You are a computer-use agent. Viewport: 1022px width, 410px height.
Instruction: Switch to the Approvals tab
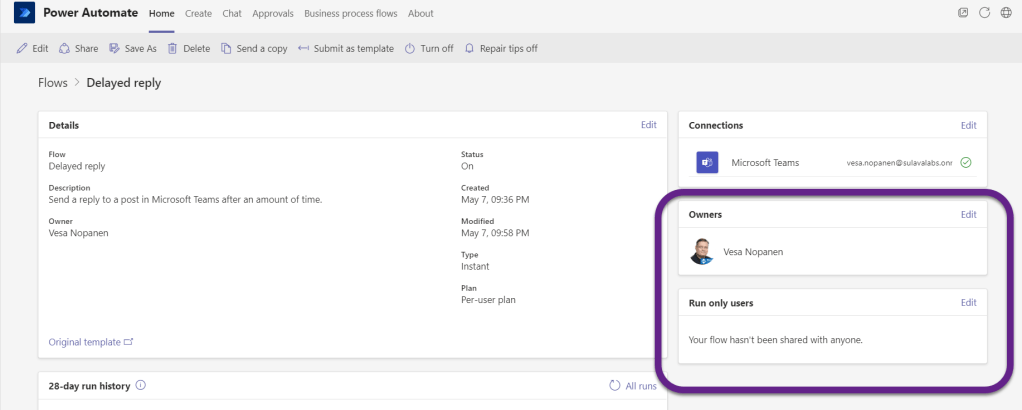point(273,14)
